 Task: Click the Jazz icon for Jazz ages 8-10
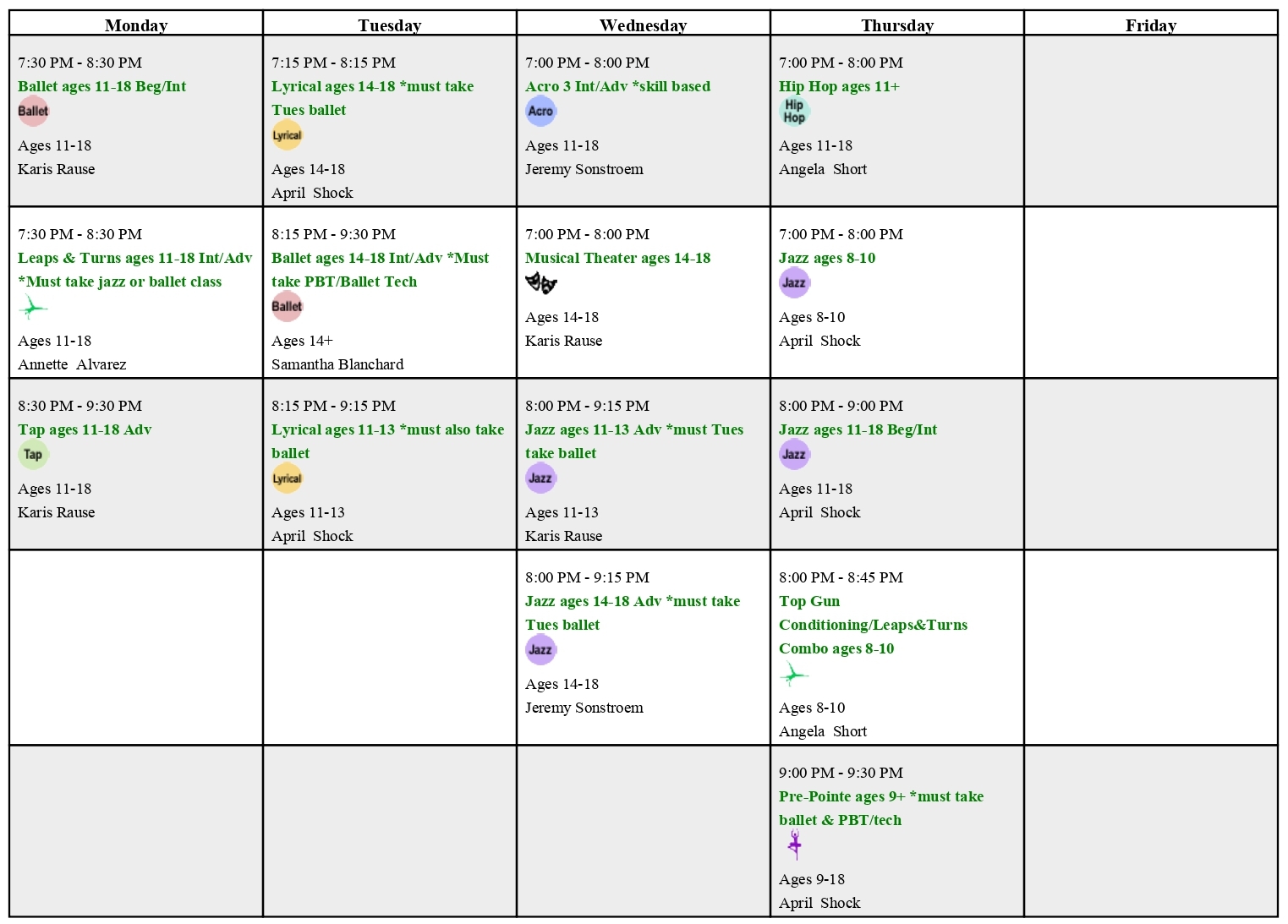click(x=795, y=282)
